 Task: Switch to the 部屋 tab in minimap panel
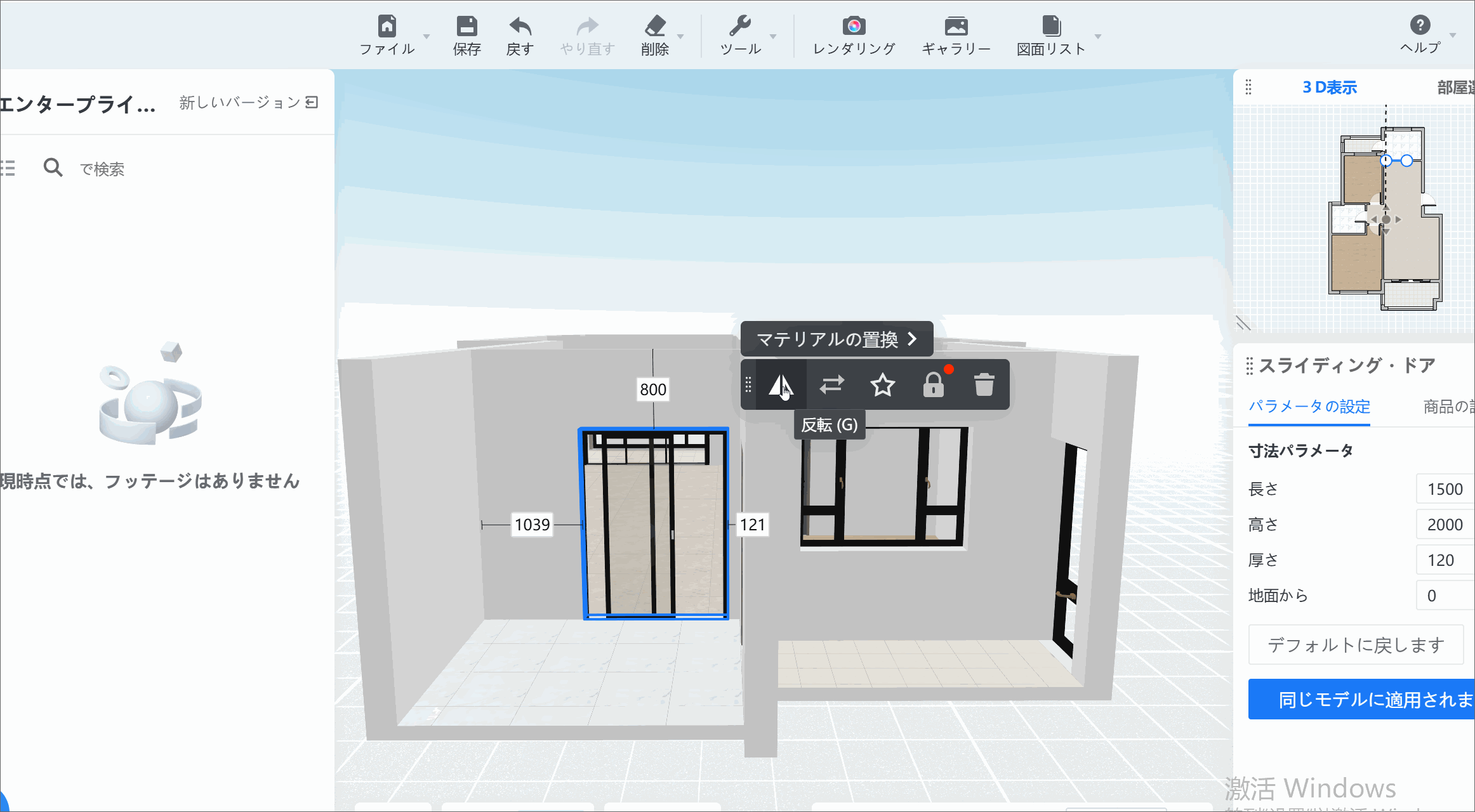click(x=1455, y=88)
